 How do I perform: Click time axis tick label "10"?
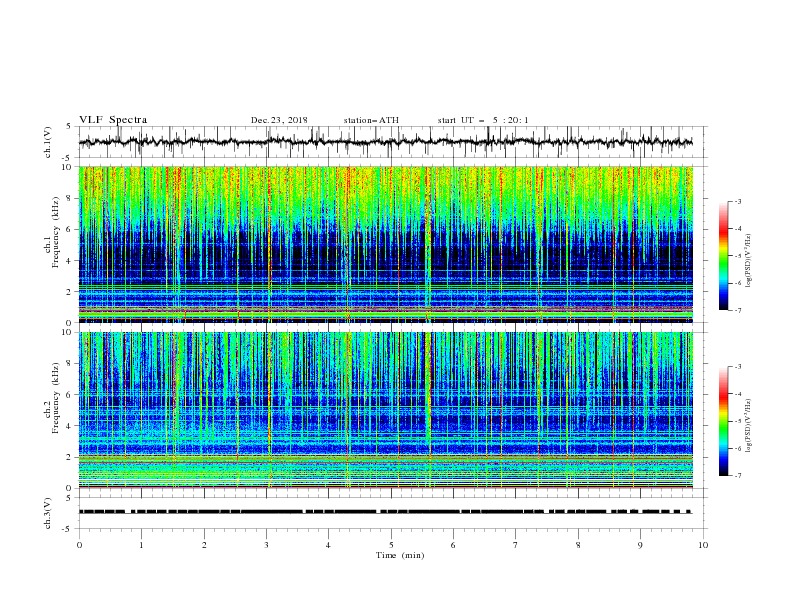pyautogui.click(x=703, y=545)
